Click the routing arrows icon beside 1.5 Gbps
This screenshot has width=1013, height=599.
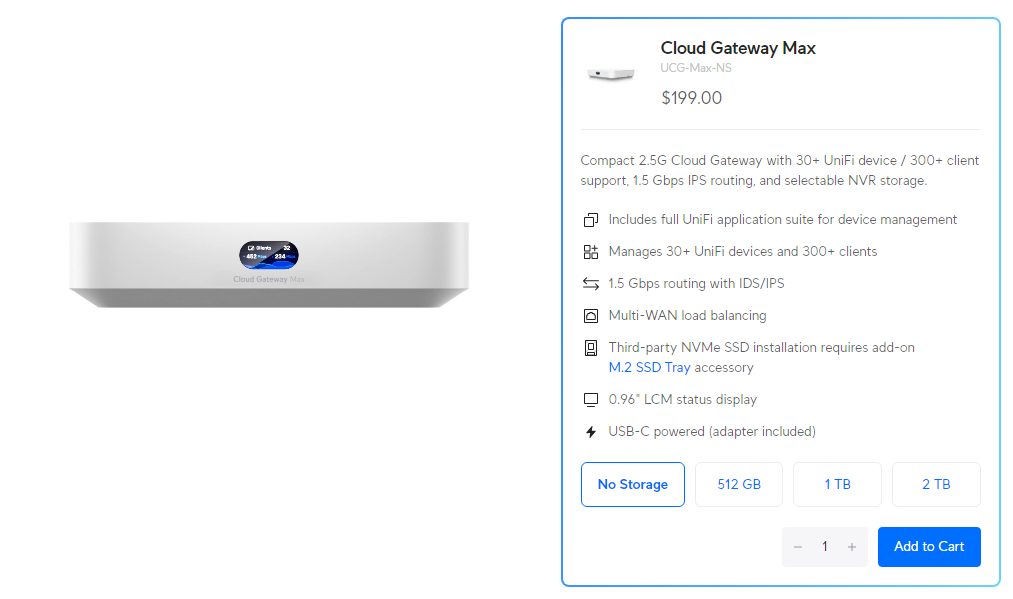coord(590,284)
